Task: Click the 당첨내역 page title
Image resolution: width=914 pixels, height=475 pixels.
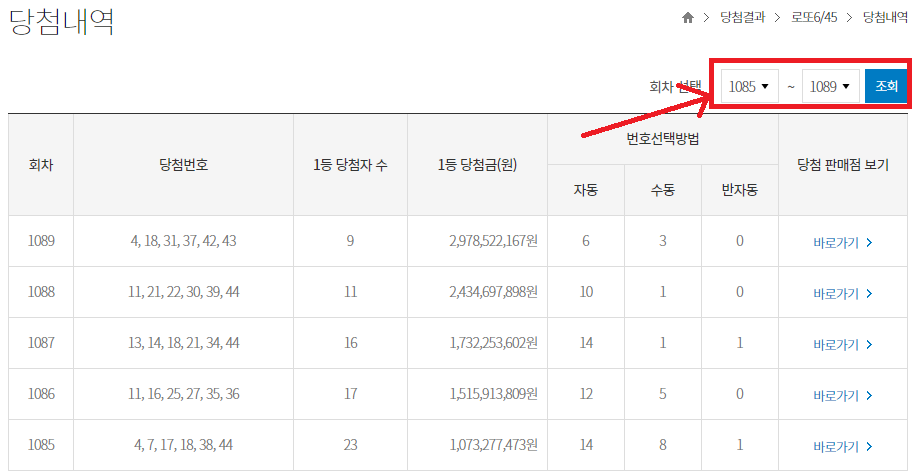Action: click(61, 22)
